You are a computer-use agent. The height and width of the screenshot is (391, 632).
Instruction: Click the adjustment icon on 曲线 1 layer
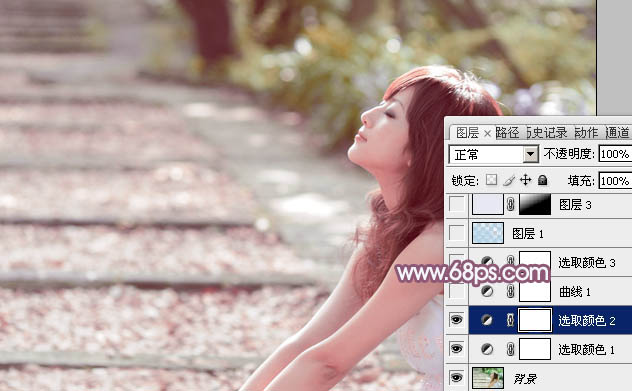(487, 291)
